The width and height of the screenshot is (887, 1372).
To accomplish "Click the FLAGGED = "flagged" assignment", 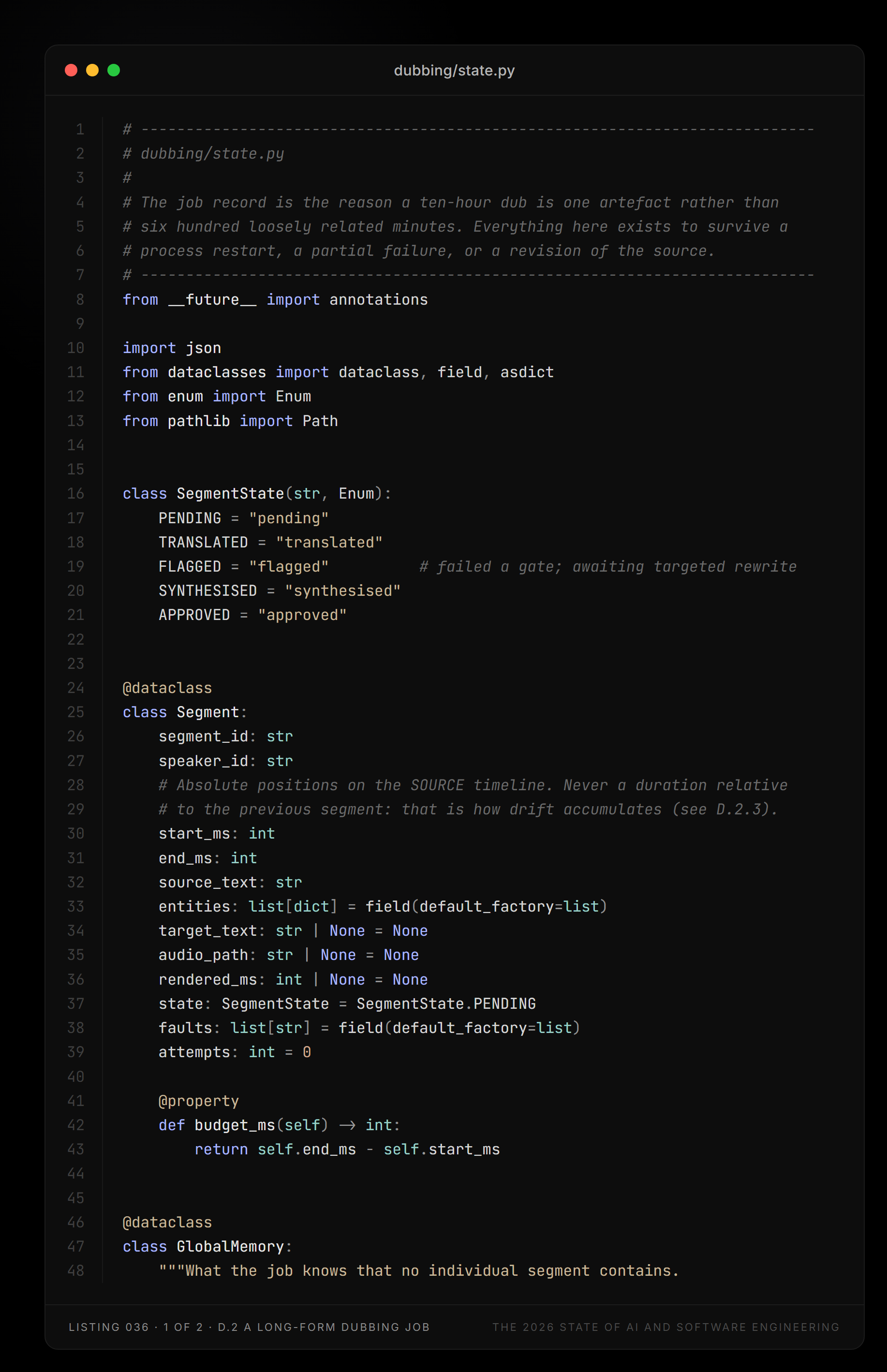I will (244, 567).
